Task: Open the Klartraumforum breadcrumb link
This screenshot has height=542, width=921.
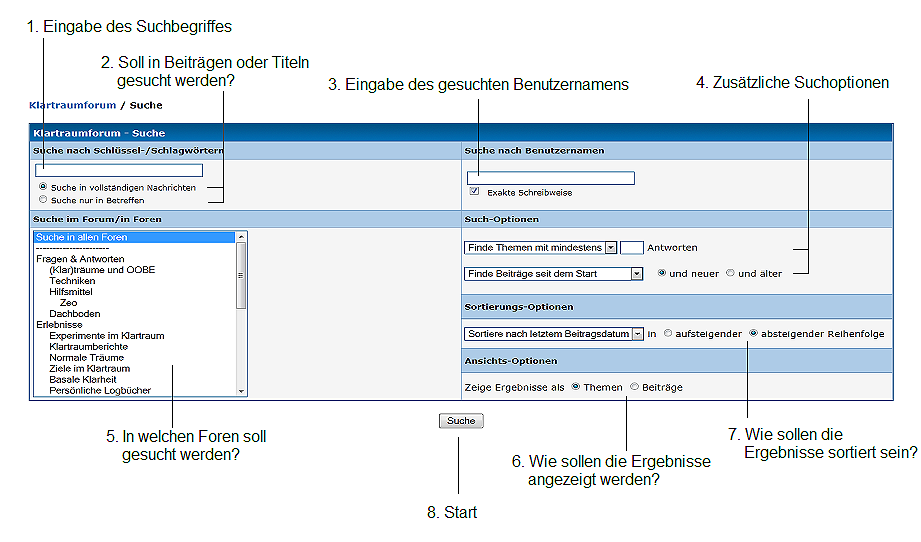Action: click(72, 105)
